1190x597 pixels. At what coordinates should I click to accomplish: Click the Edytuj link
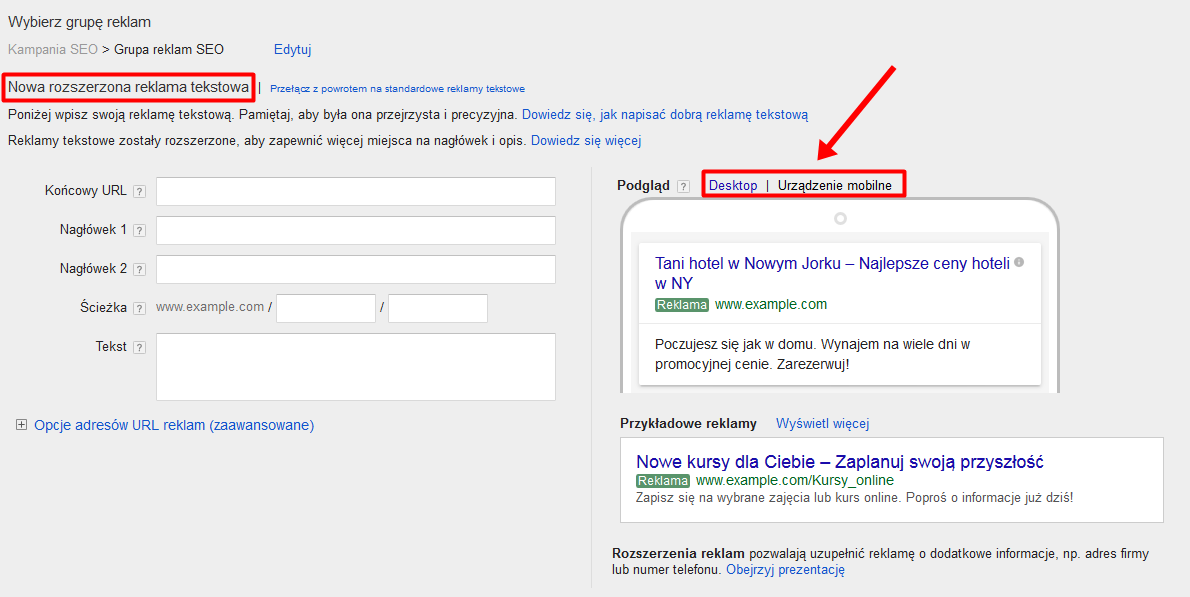[x=293, y=50]
